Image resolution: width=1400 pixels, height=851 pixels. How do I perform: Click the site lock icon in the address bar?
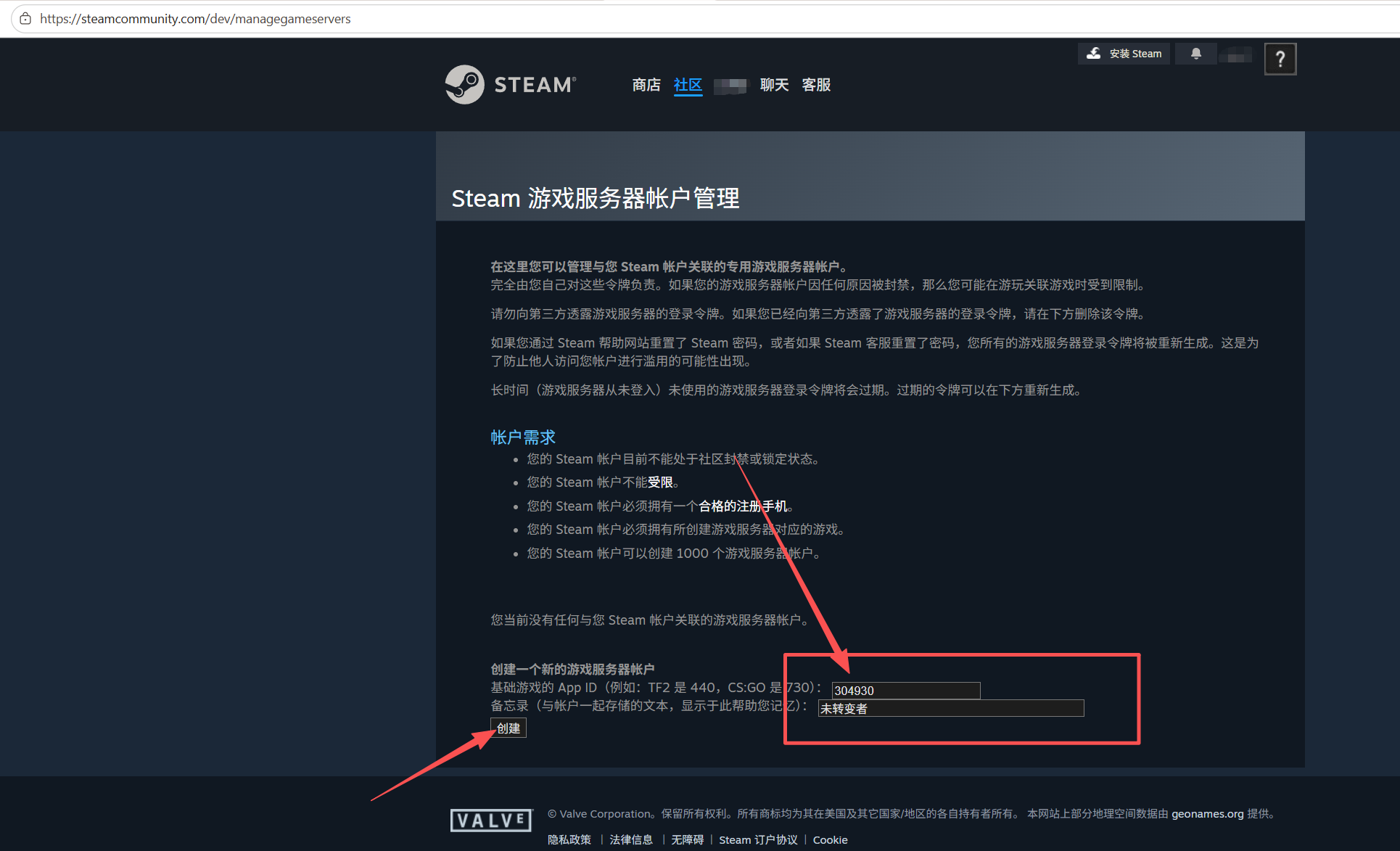click(x=25, y=19)
